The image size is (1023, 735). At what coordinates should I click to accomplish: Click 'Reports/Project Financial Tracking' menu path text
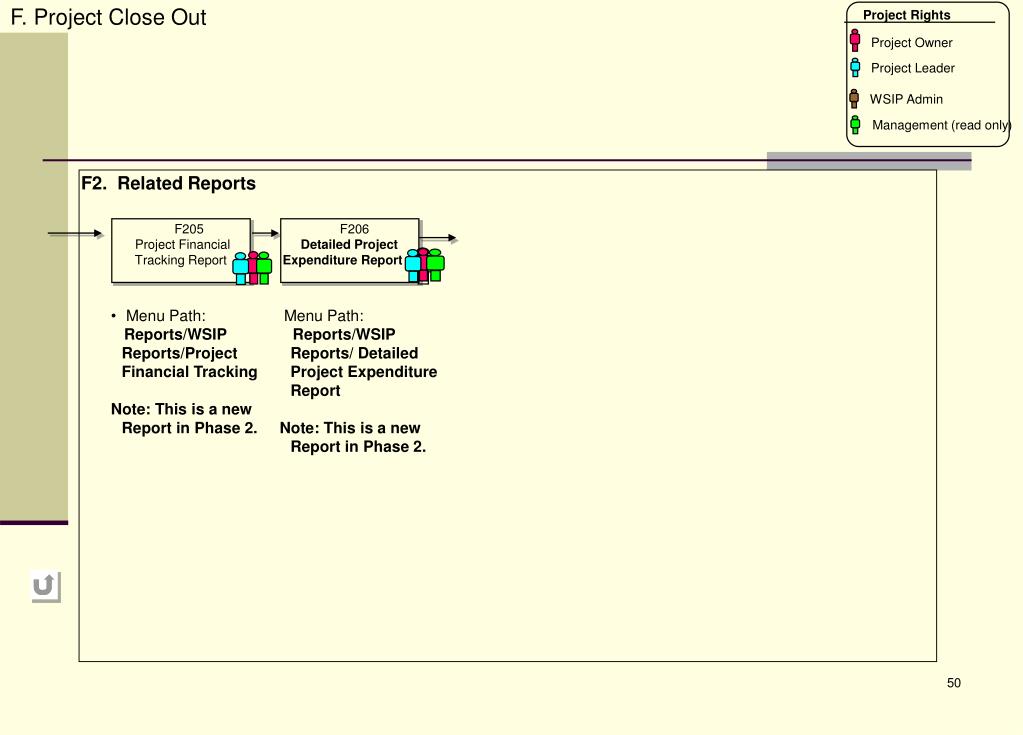click(x=189, y=363)
